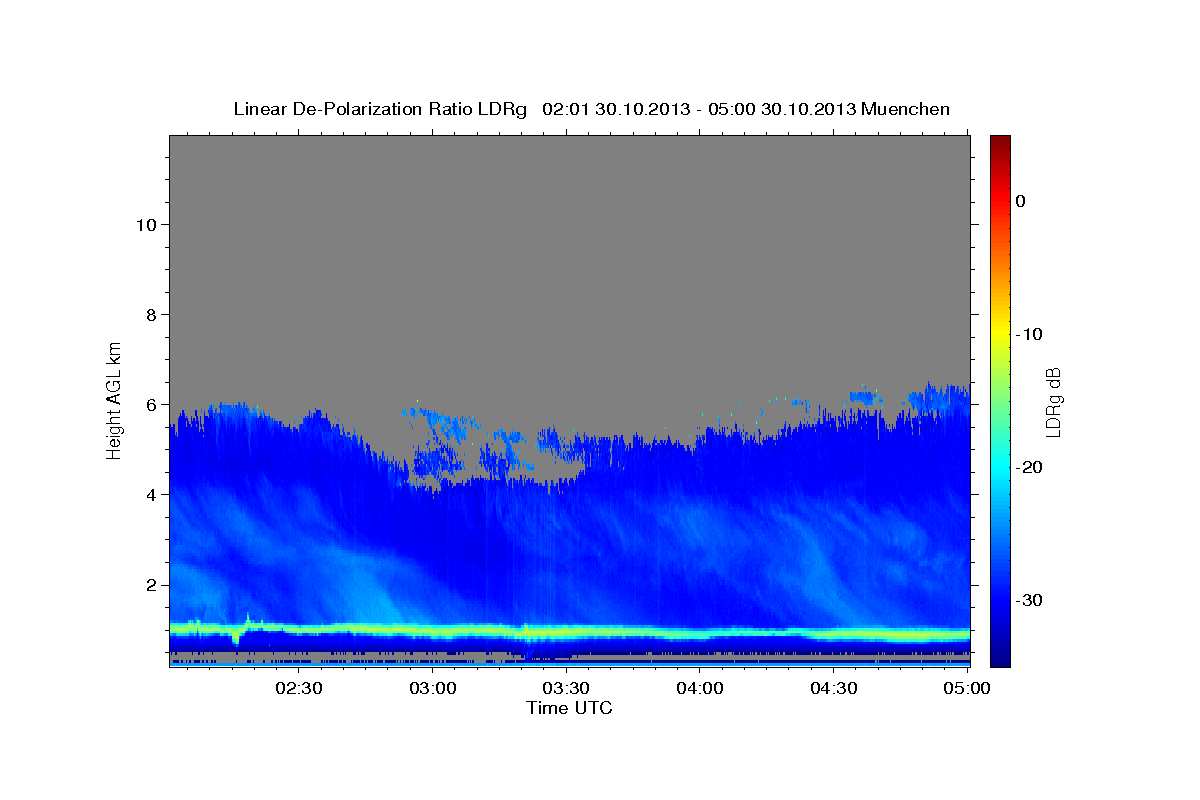The image size is (1200, 800).
Task: Click the "Time UTC" x-axis label
Action: point(569,708)
